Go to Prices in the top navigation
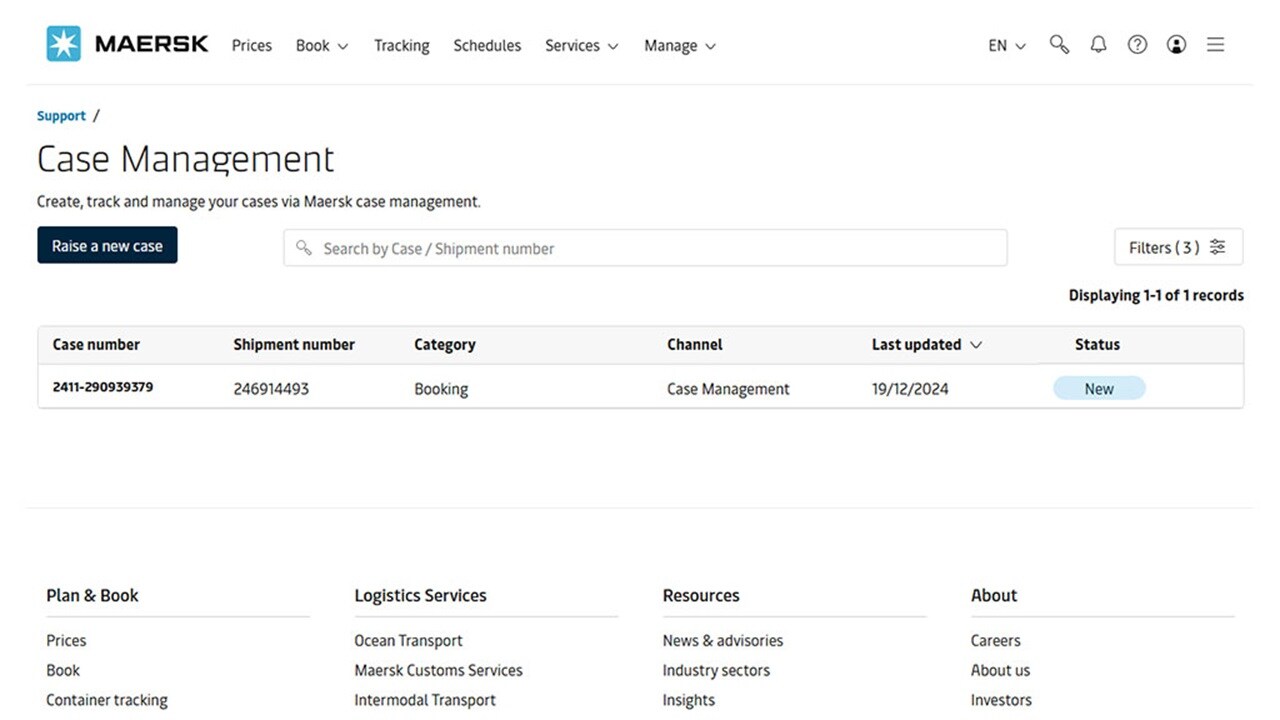 (x=251, y=46)
